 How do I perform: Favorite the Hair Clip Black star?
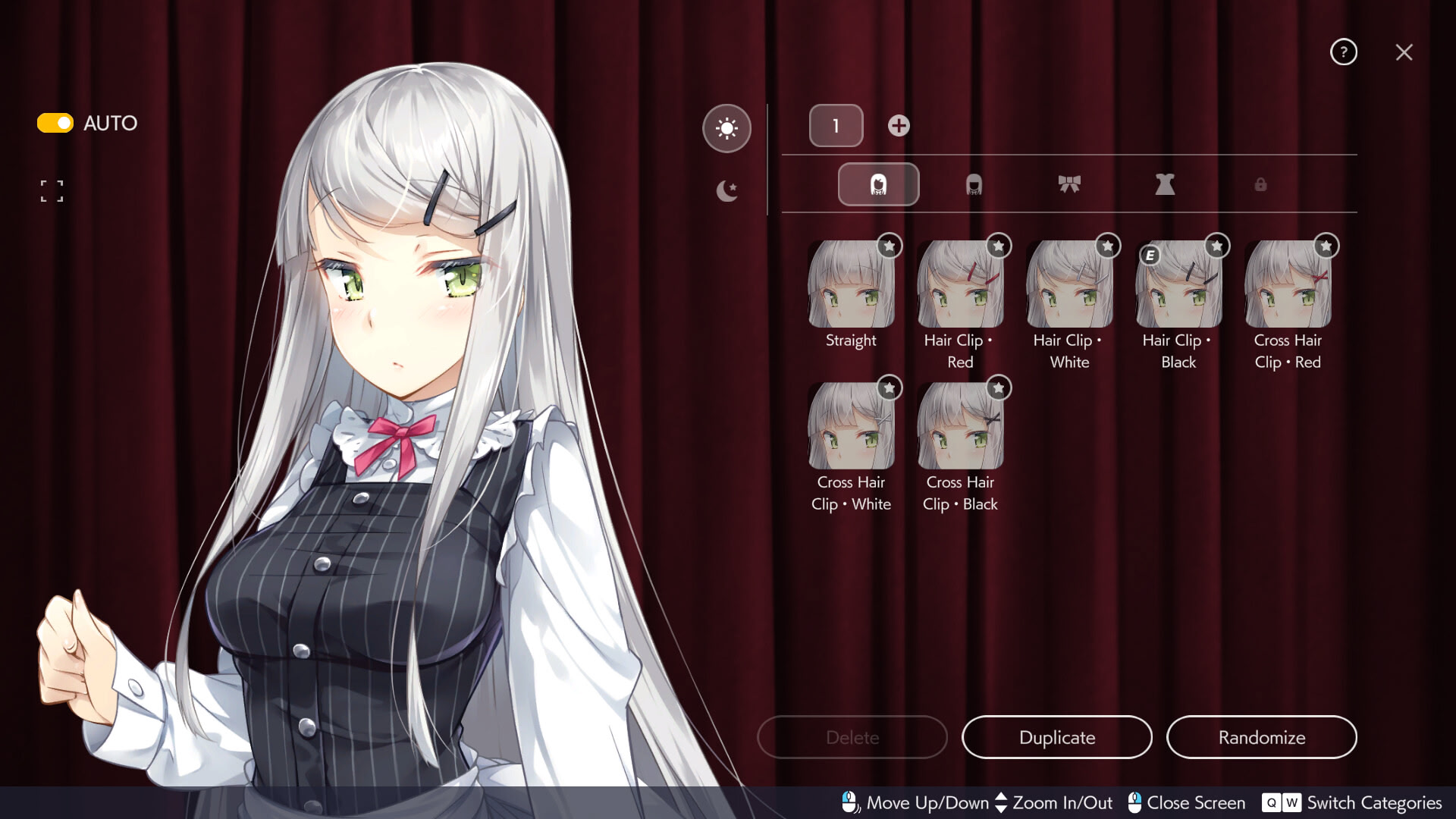(1216, 246)
